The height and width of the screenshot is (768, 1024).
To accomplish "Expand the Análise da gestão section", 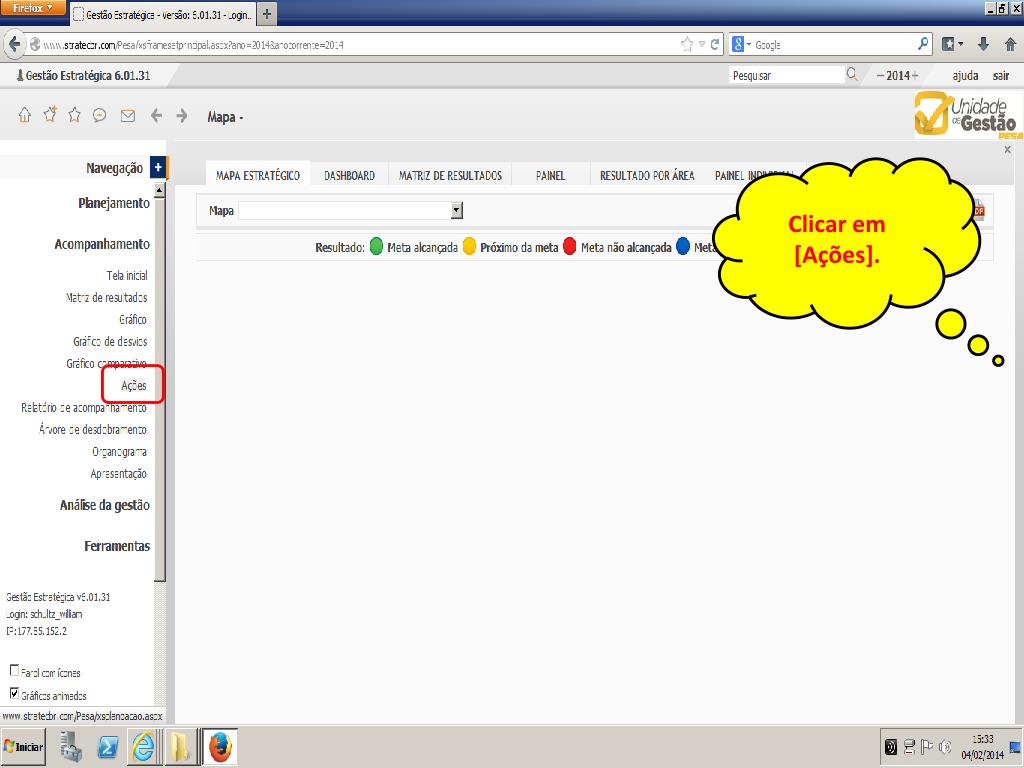I will [104, 505].
